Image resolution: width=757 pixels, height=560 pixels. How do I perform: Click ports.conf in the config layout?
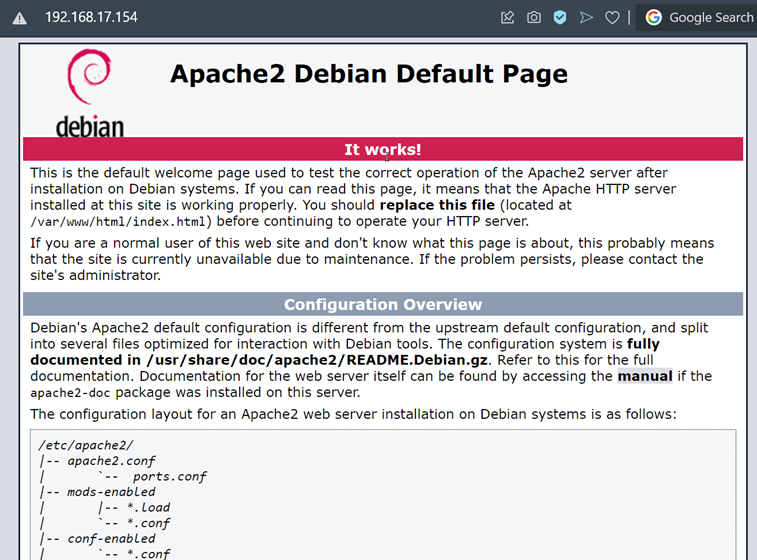tap(169, 476)
